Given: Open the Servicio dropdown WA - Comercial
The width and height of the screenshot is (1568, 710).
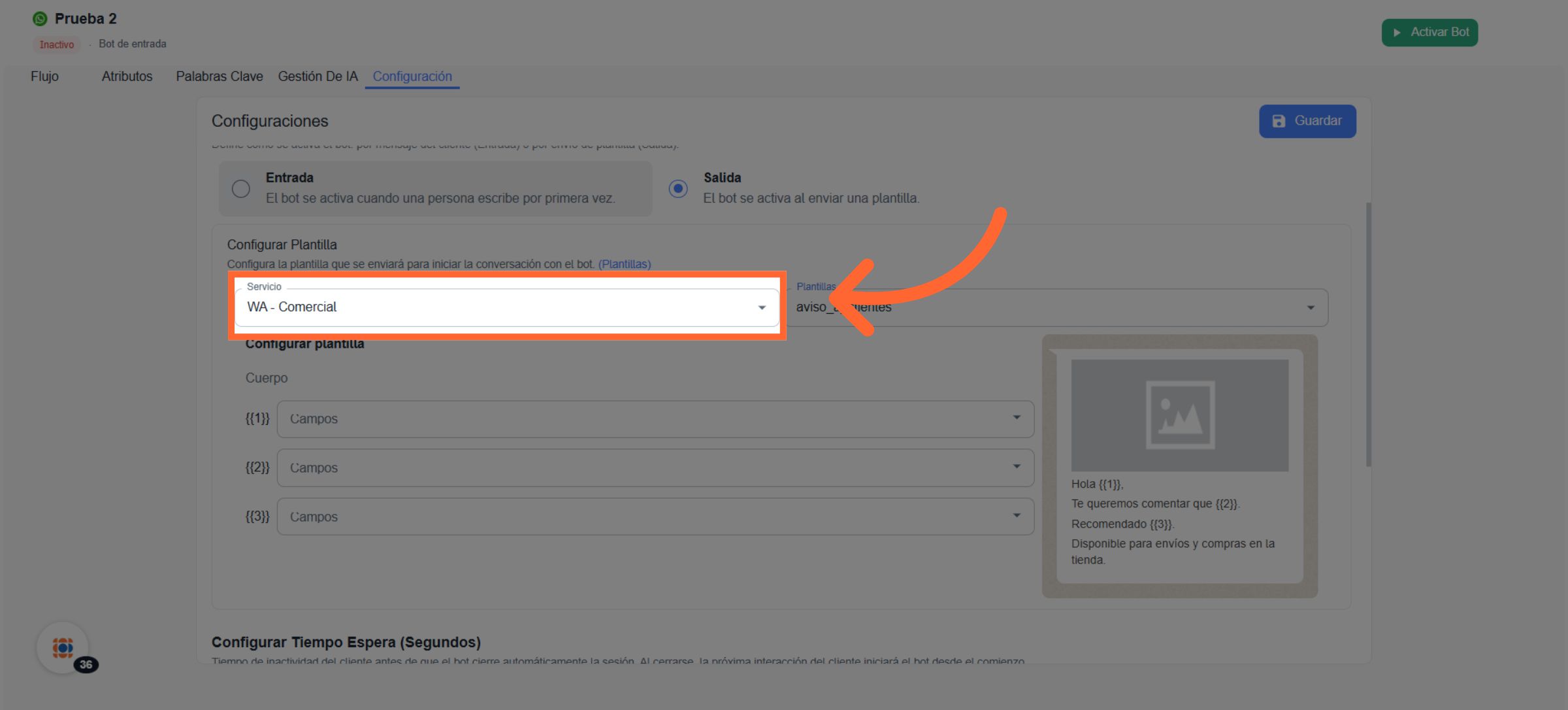Looking at the screenshot, I should pos(506,307).
